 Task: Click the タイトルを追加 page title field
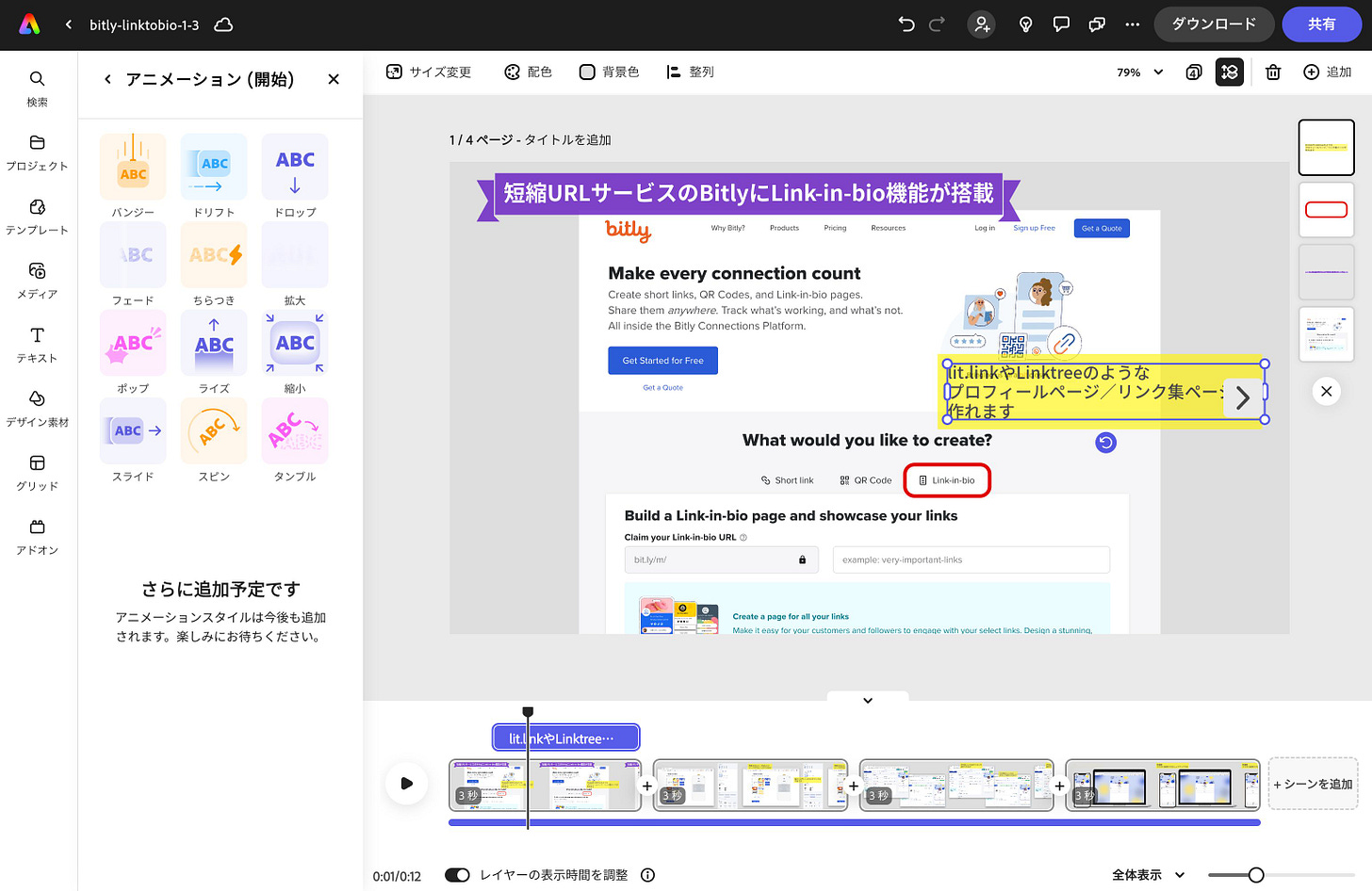coord(567,139)
